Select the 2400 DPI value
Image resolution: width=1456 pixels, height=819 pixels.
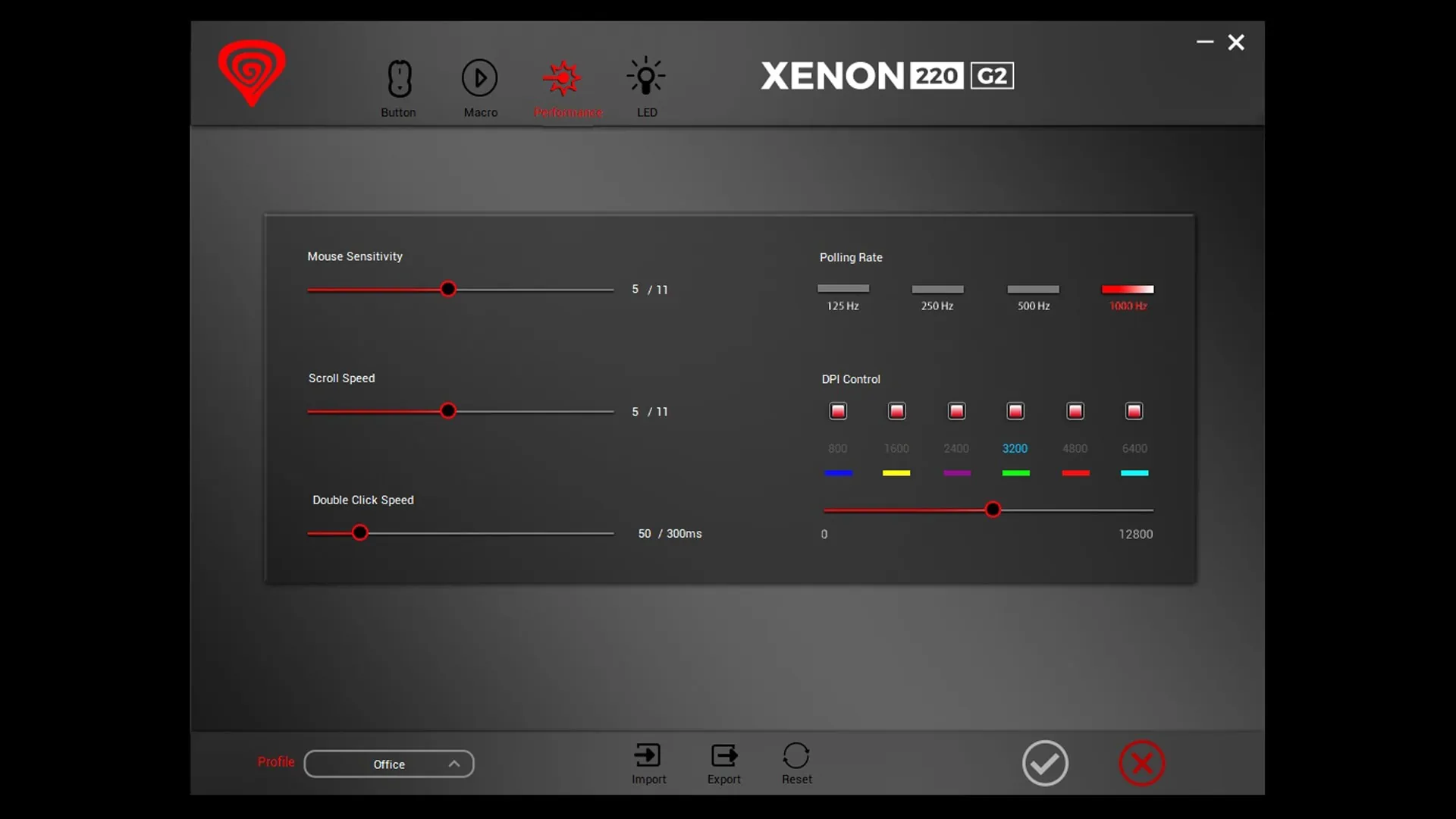pyautogui.click(x=956, y=448)
